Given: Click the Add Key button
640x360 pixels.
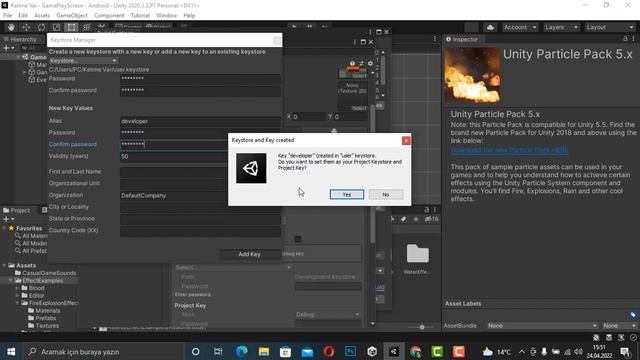Looking at the screenshot, I should (249, 254).
